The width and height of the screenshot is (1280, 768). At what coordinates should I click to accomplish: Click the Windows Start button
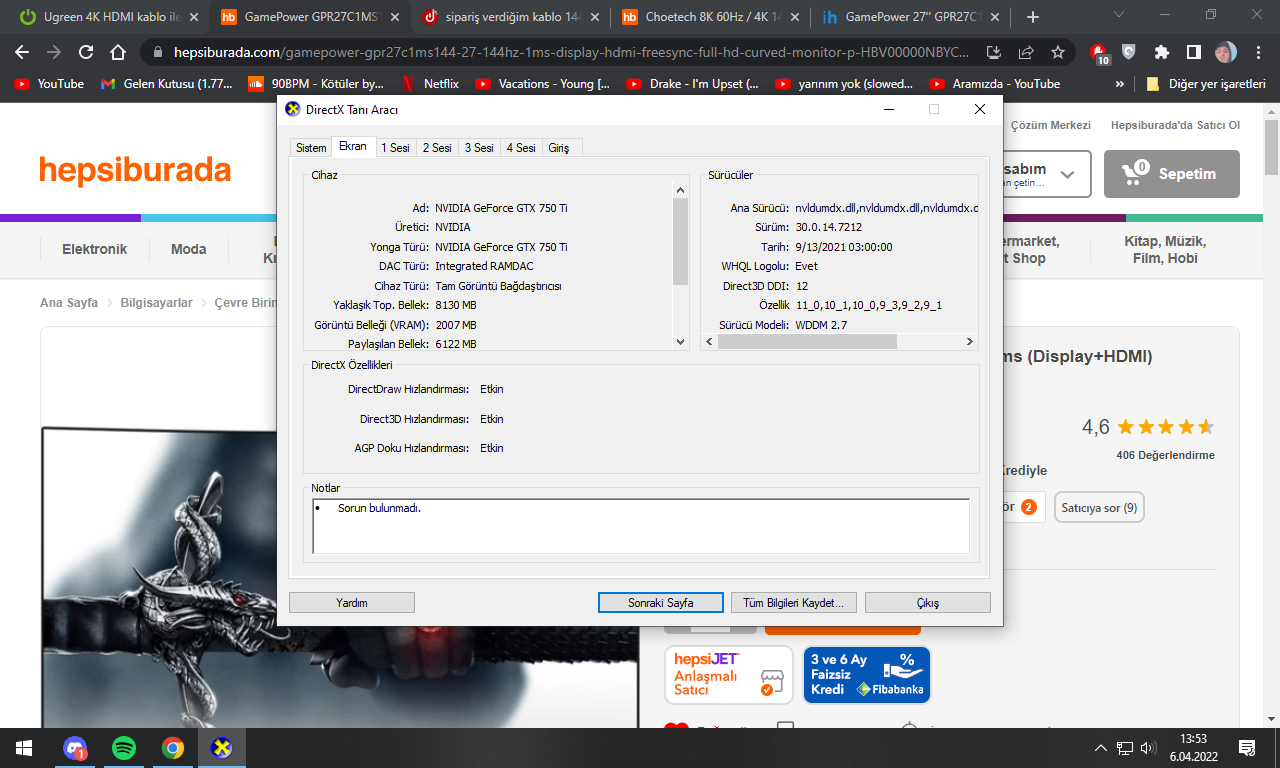pos(24,748)
